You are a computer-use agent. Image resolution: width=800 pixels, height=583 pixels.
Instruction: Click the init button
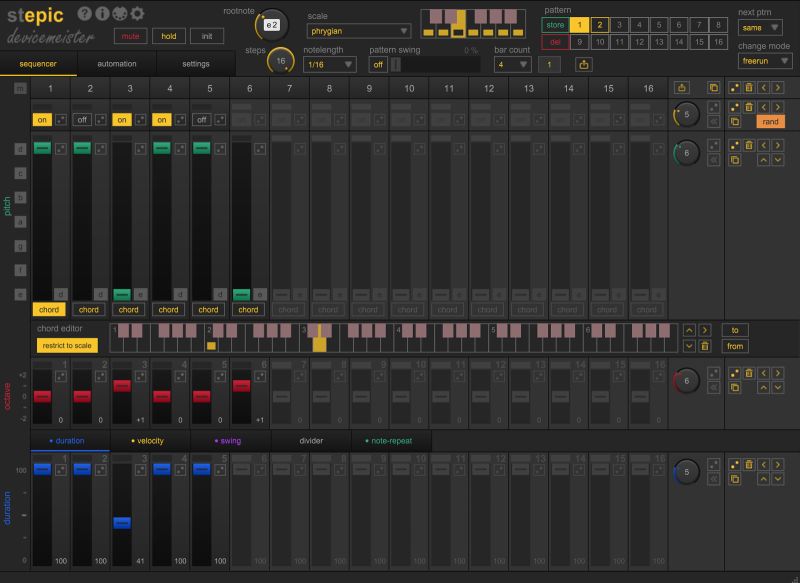(x=207, y=36)
